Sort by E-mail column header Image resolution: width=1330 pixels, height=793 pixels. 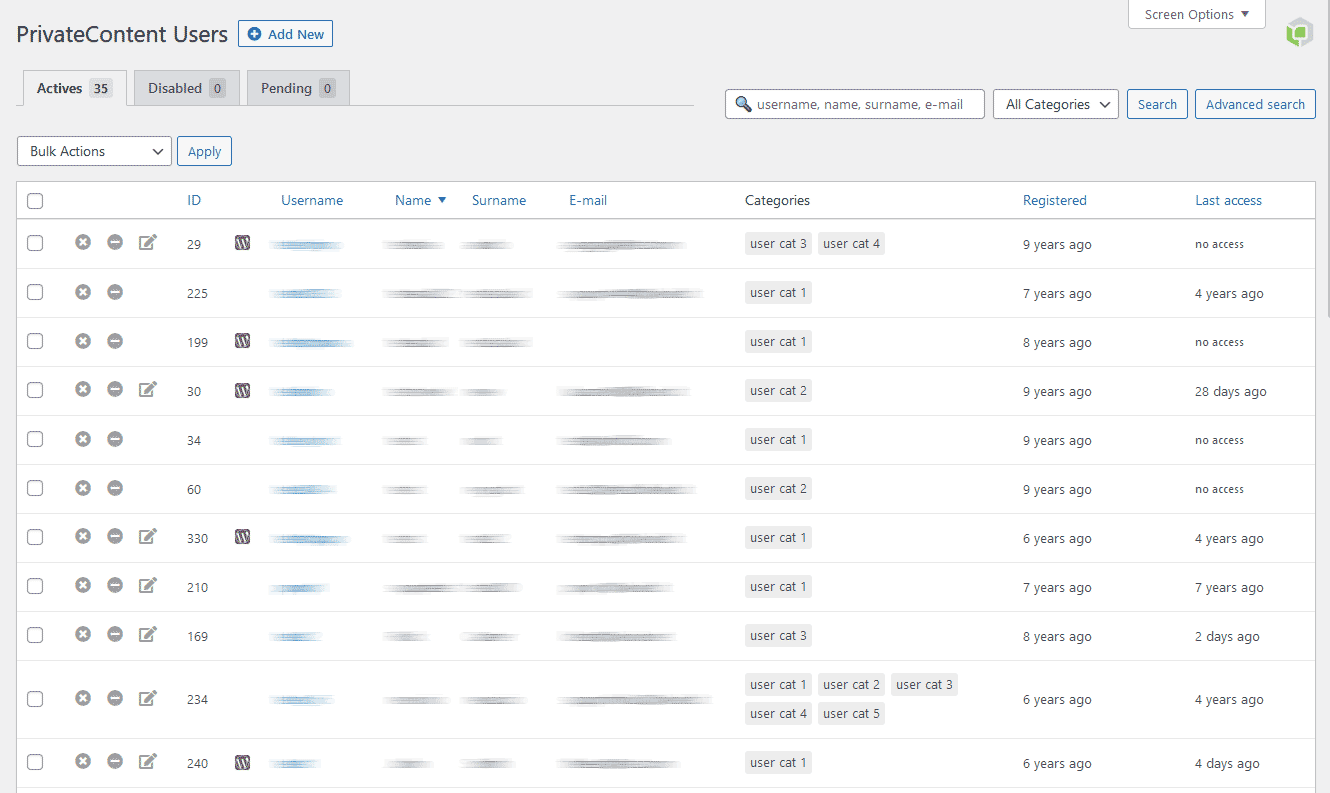(588, 200)
